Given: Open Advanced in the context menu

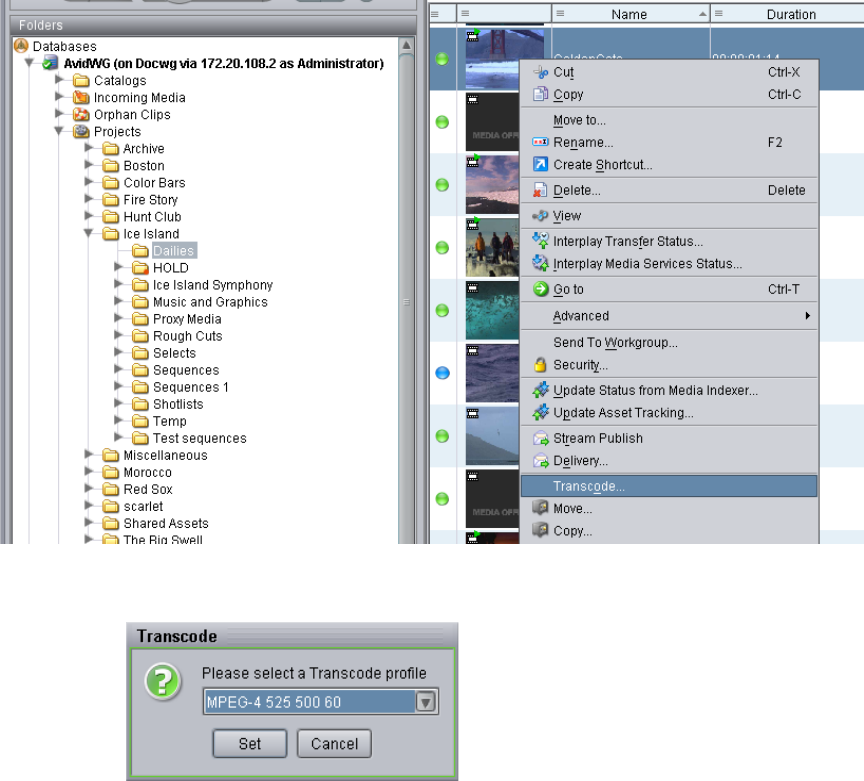Looking at the screenshot, I should [x=668, y=316].
